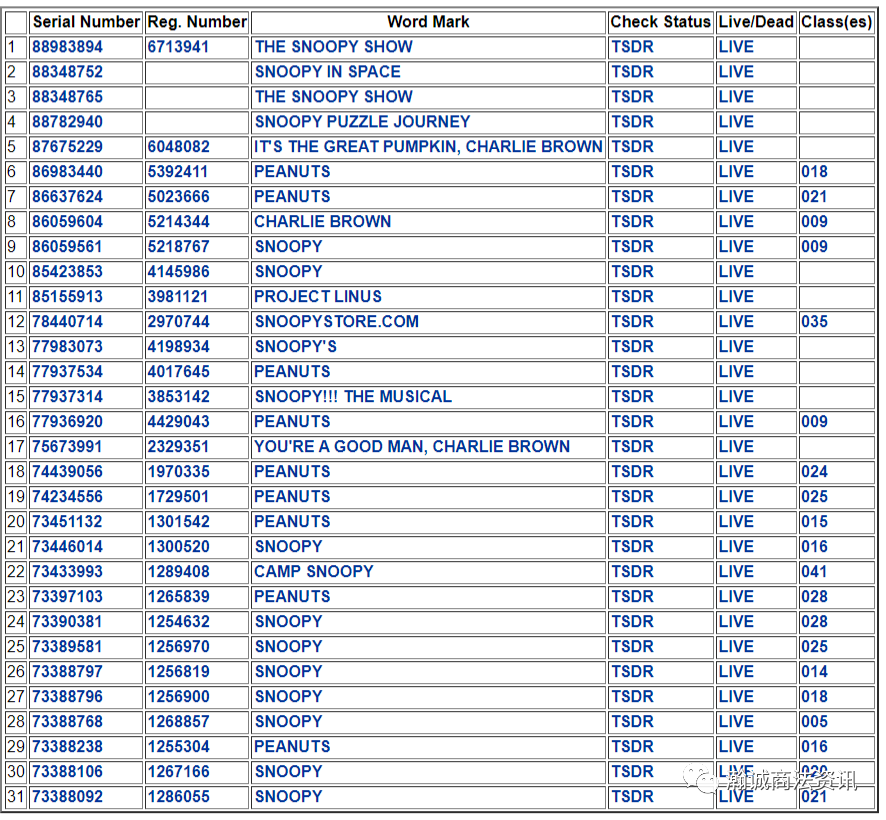The width and height of the screenshot is (886, 820).
Task: Click registration number 5218767
Action: pyautogui.click(x=179, y=247)
